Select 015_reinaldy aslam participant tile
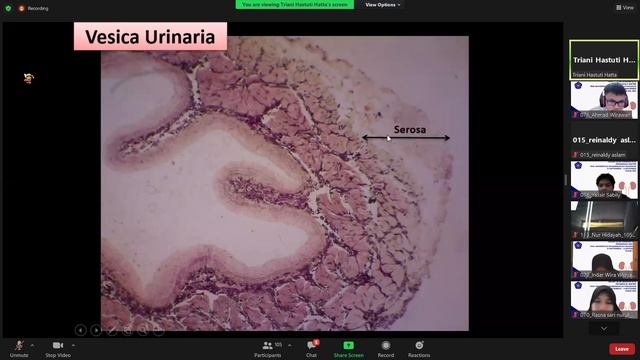640x360 pixels. point(604,140)
